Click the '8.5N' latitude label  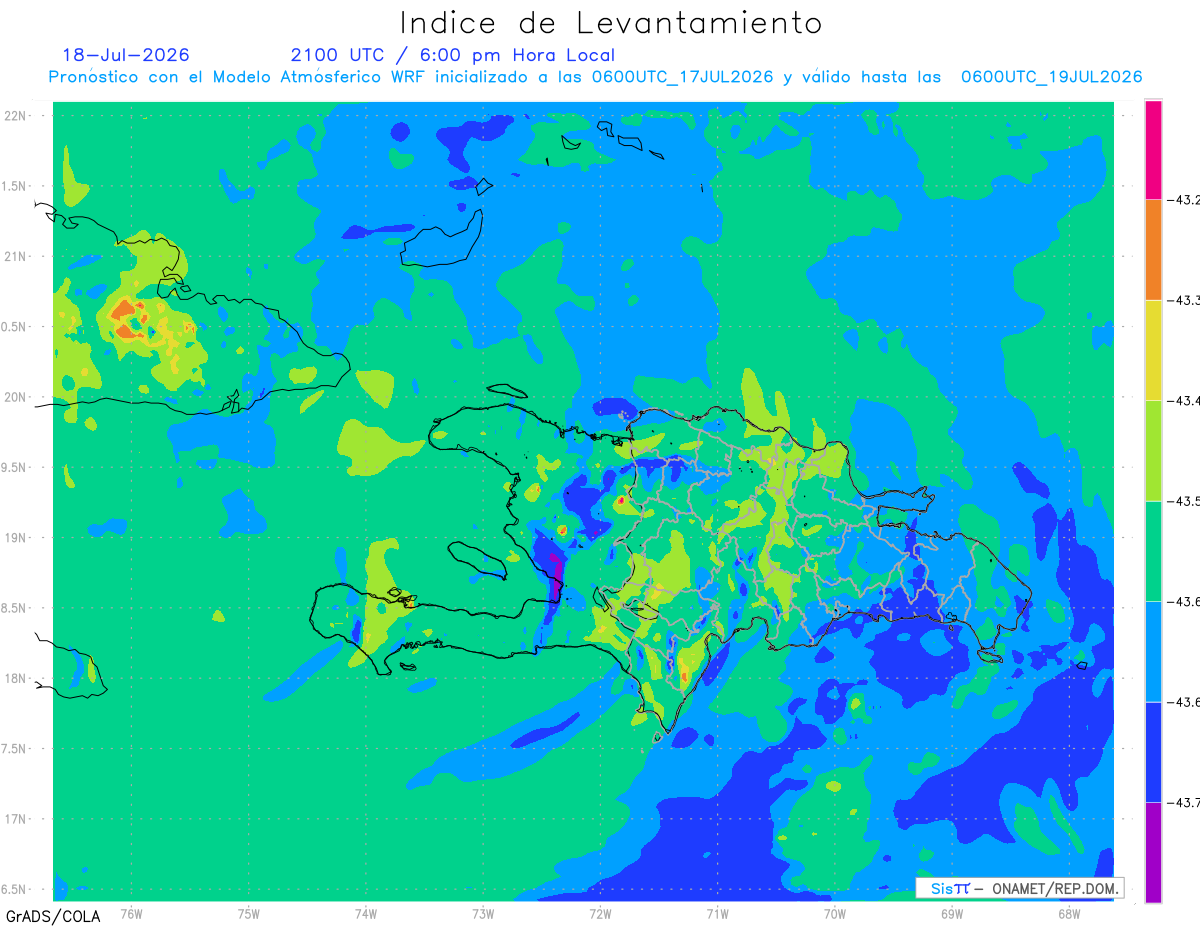(x=14, y=608)
